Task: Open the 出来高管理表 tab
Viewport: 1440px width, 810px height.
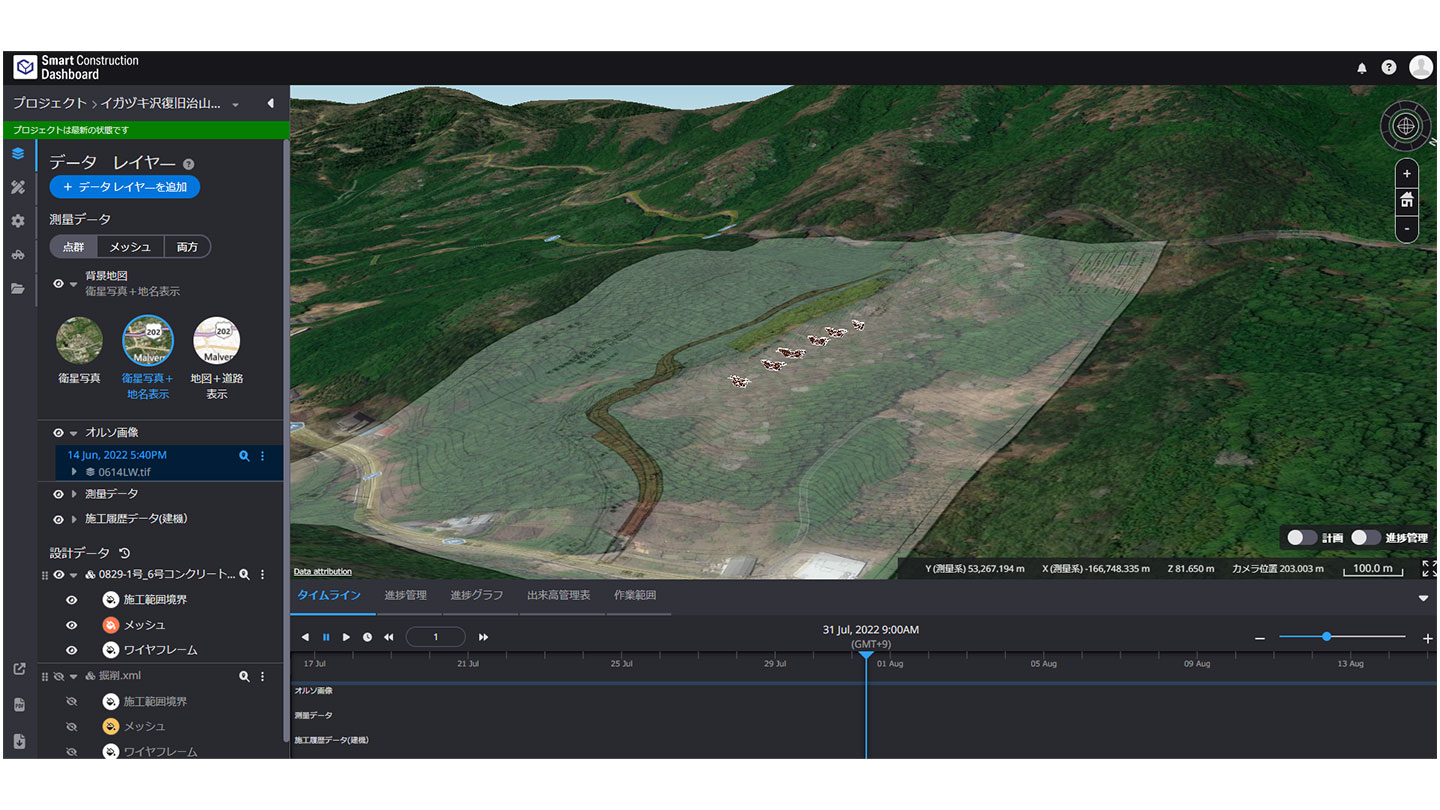Action: [558, 596]
